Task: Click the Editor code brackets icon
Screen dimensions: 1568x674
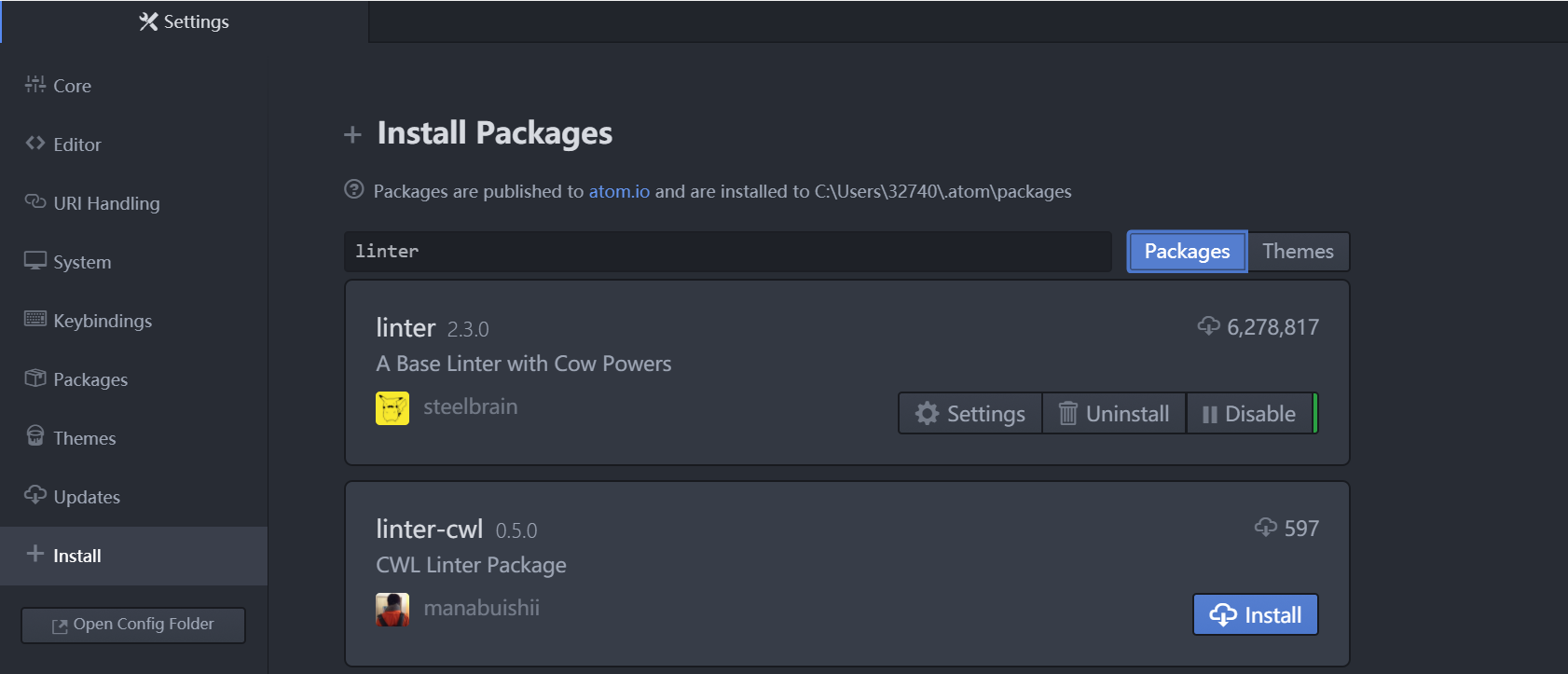Action: [35, 144]
